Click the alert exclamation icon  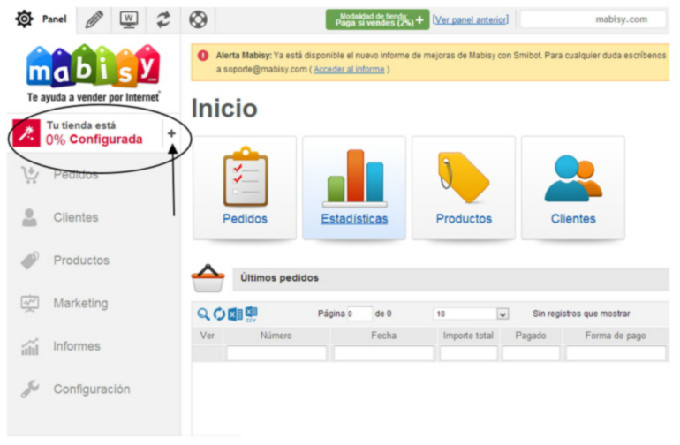tap(203, 55)
